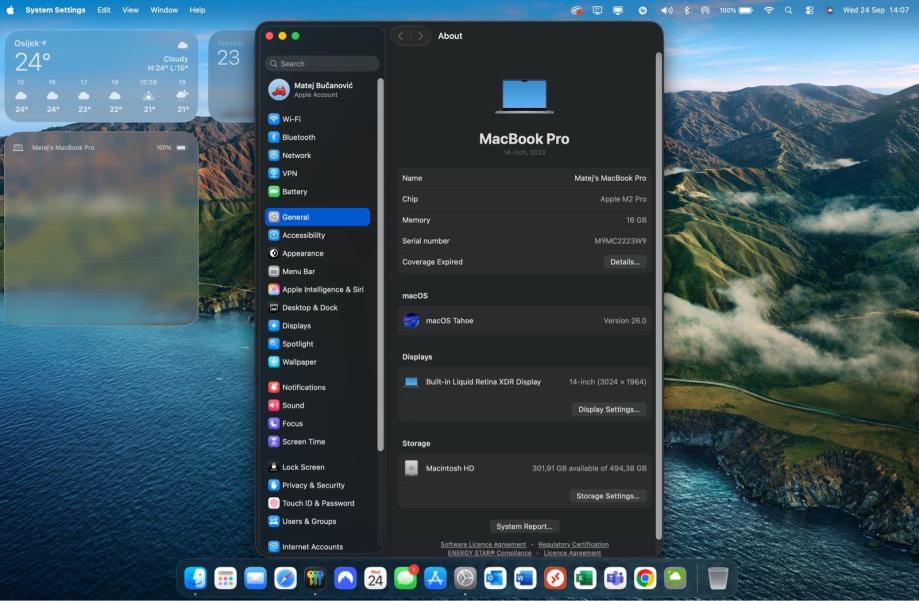Viewport: 919px width, 601px height.
Task: Open Control Centre from menu bar
Action: (x=809, y=10)
